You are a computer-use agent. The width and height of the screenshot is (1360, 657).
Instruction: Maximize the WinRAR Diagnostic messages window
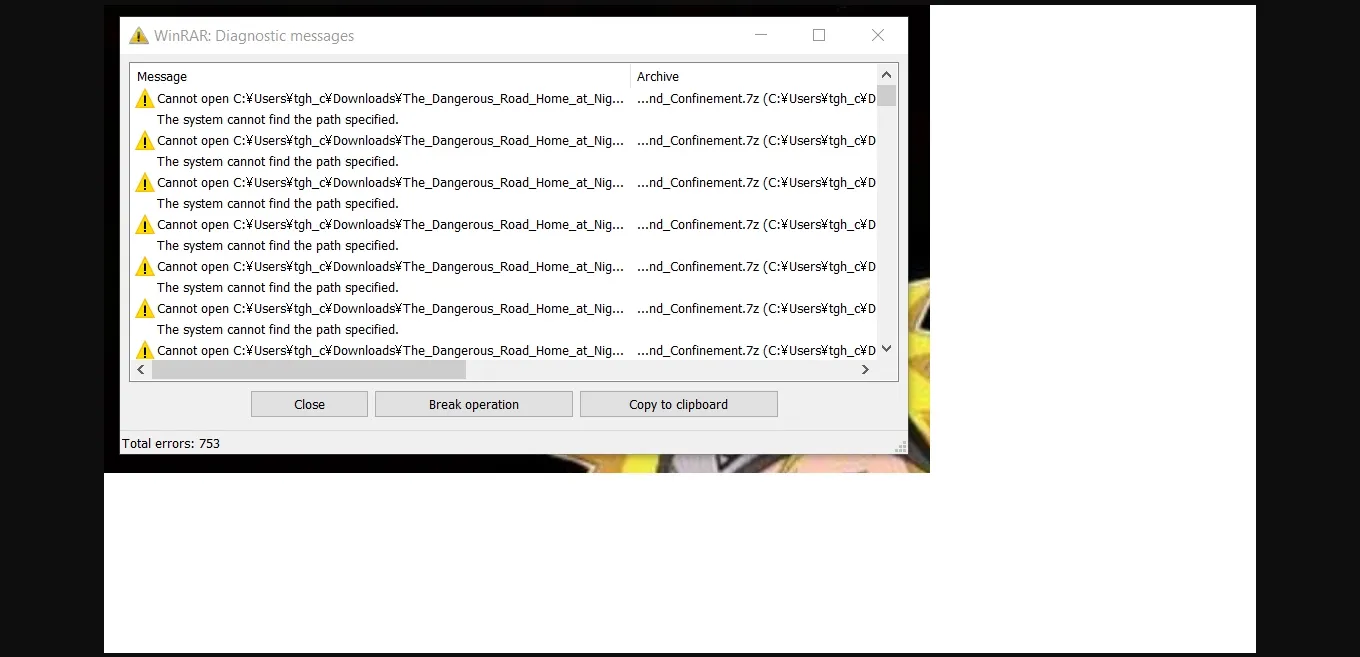coord(819,35)
